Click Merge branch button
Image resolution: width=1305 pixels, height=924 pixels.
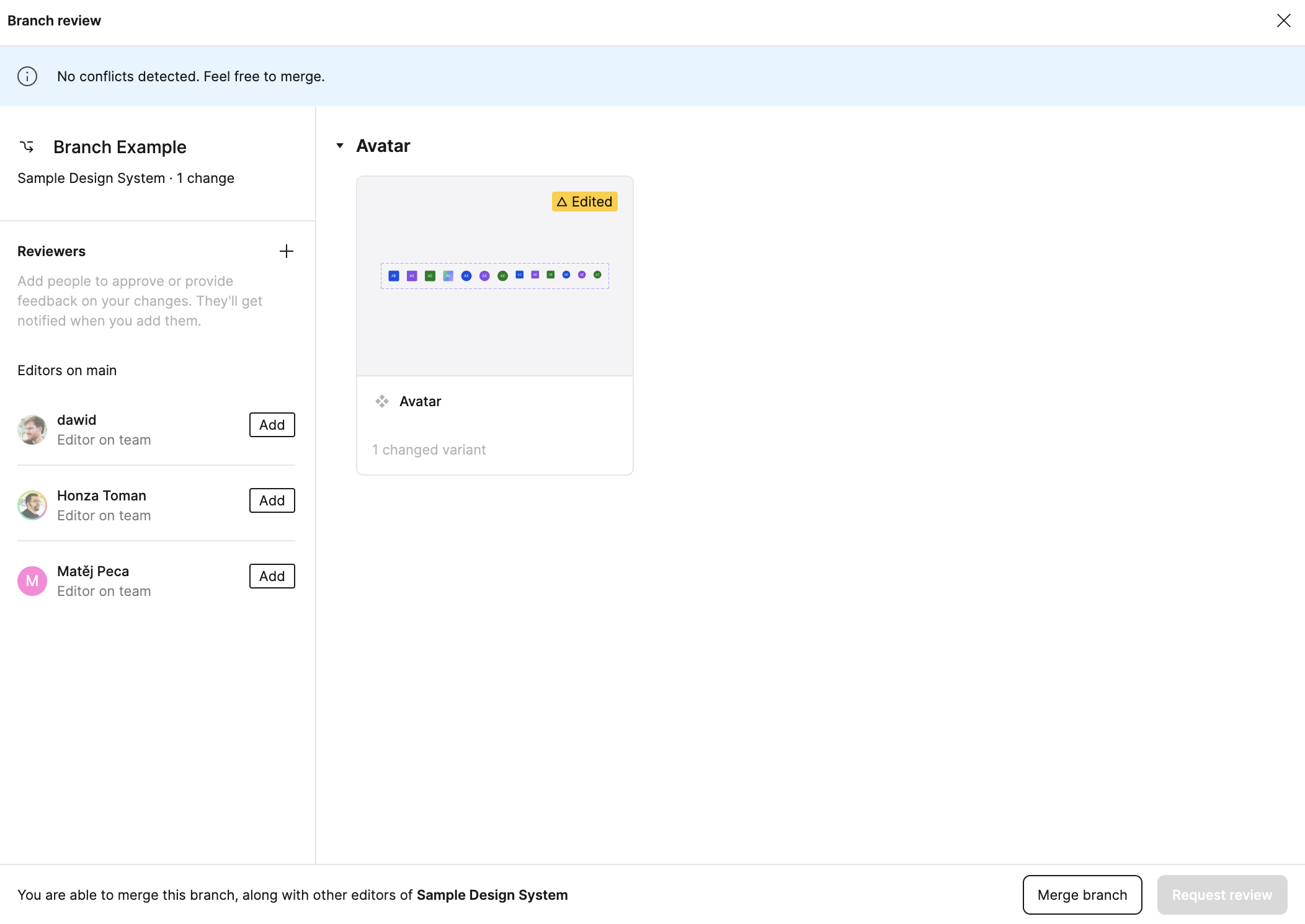click(1082, 895)
